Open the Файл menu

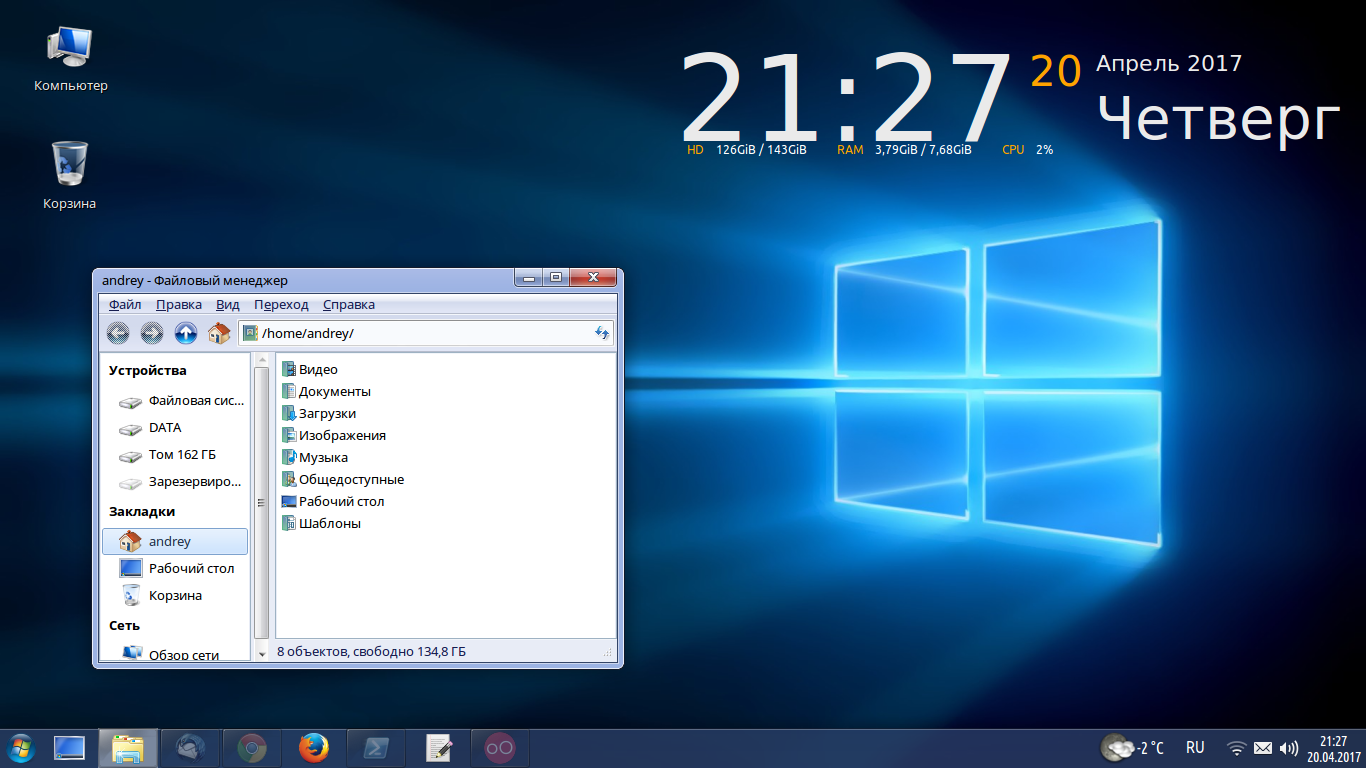125,305
